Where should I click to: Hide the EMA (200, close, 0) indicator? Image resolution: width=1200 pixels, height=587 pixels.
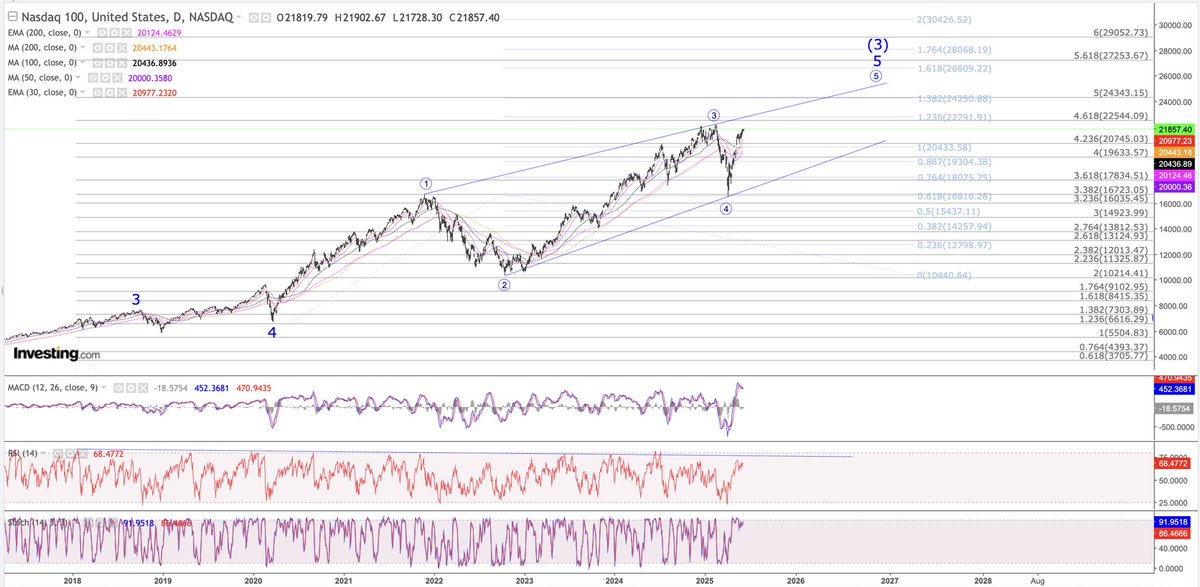click(x=102, y=33)
